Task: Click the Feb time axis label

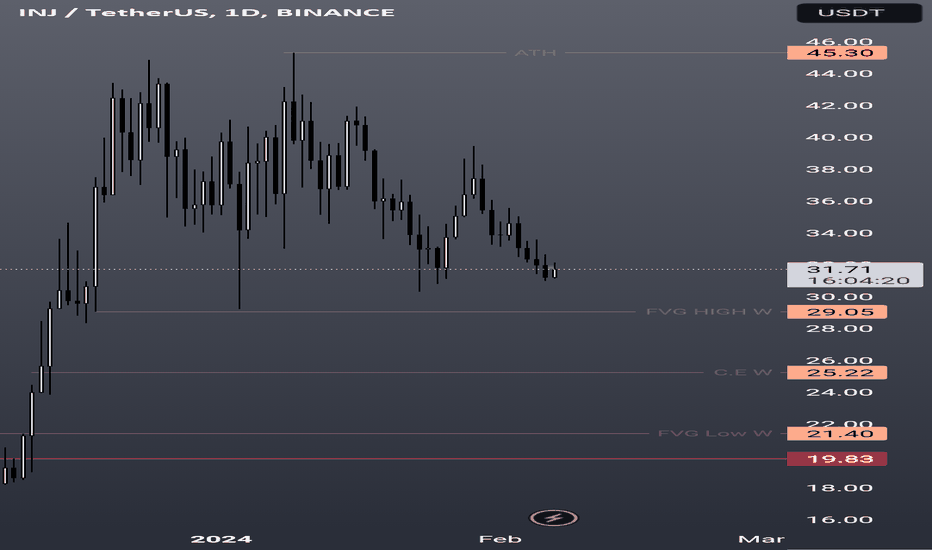Action: click(500, 539)
